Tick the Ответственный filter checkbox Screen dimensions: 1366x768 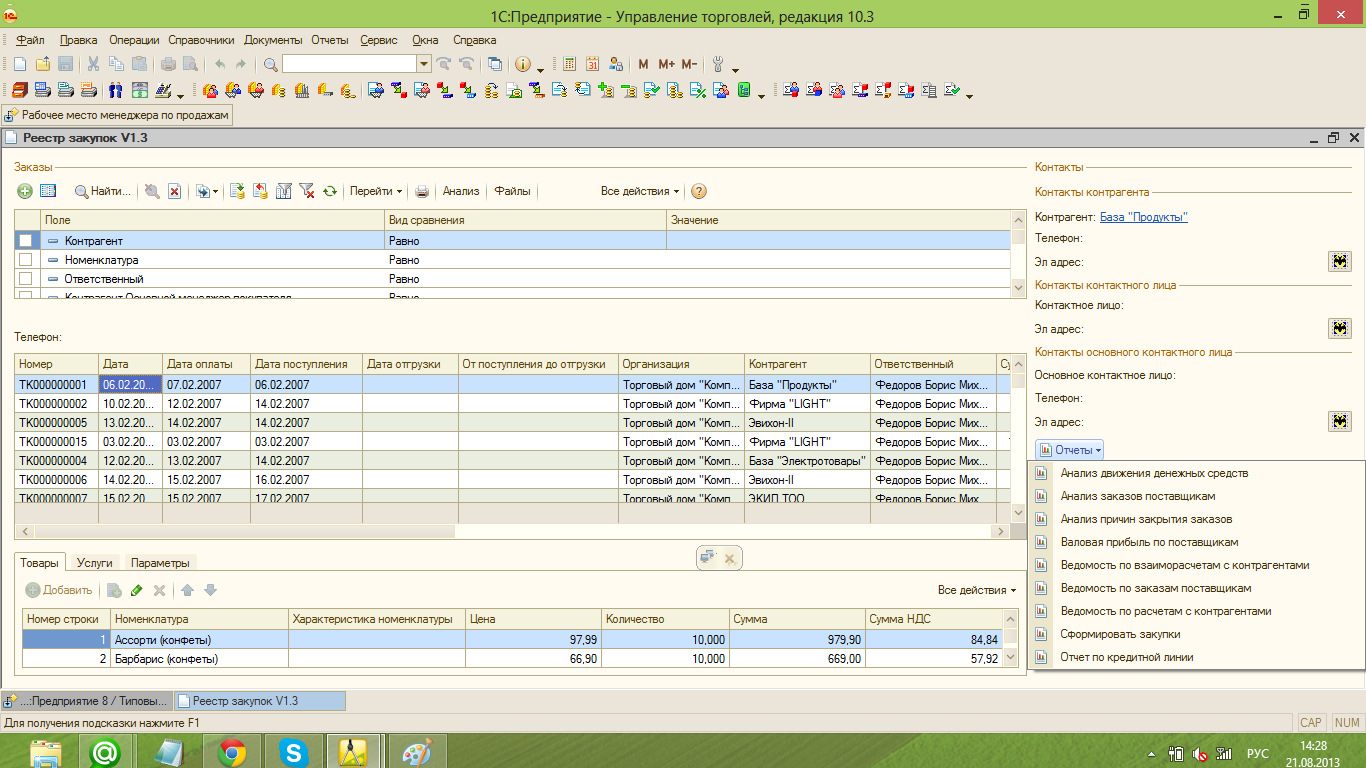[x=26, y=278]
